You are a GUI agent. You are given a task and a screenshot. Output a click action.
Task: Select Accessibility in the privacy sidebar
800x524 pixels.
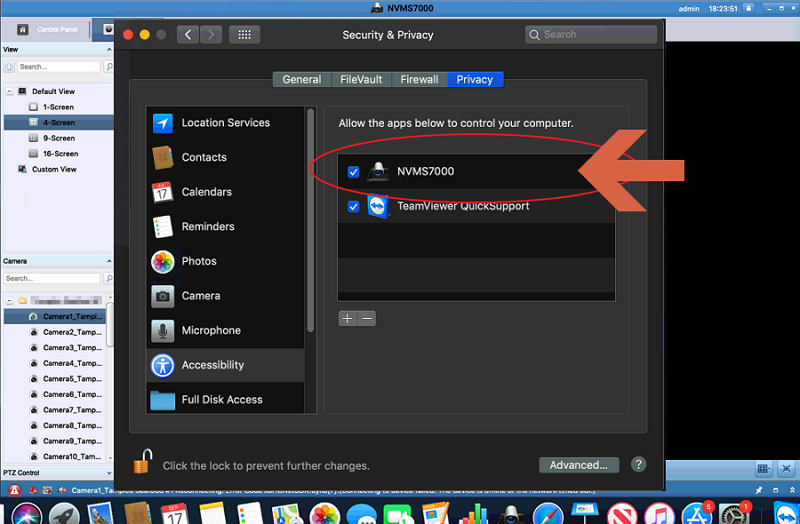click(212, 365)
